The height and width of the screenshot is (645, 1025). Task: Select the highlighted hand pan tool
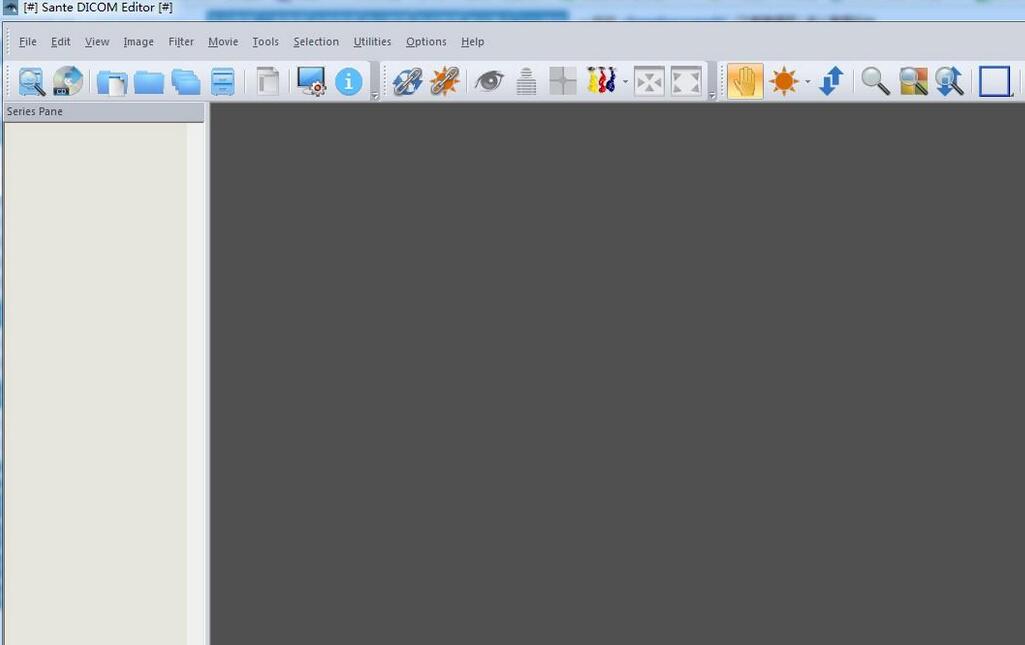pyautogui.click(x=745, y=82)
